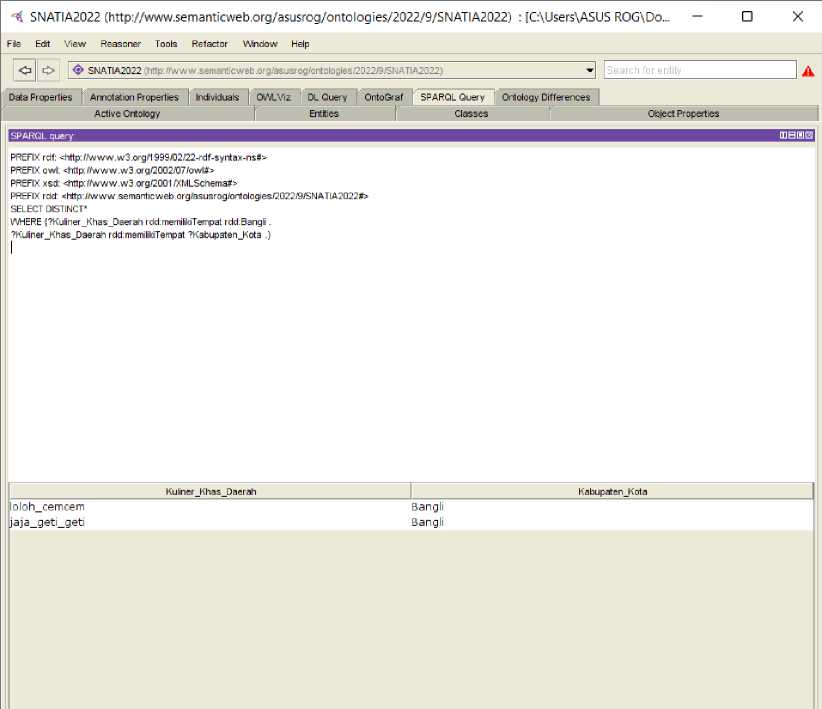Close the SPARQL query panel view
This screenshot has height=709, width=822.
pyautogui.click(x=809, y=135)
